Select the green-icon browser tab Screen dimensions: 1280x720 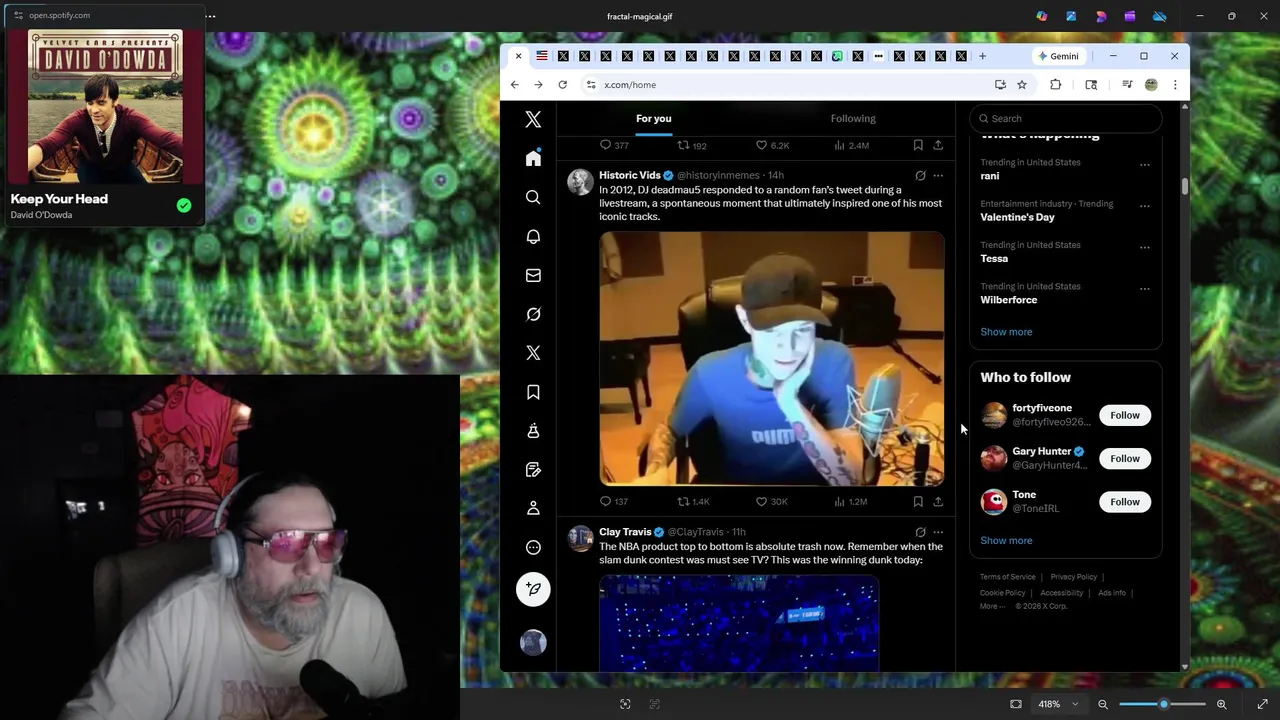pos(837,56)
